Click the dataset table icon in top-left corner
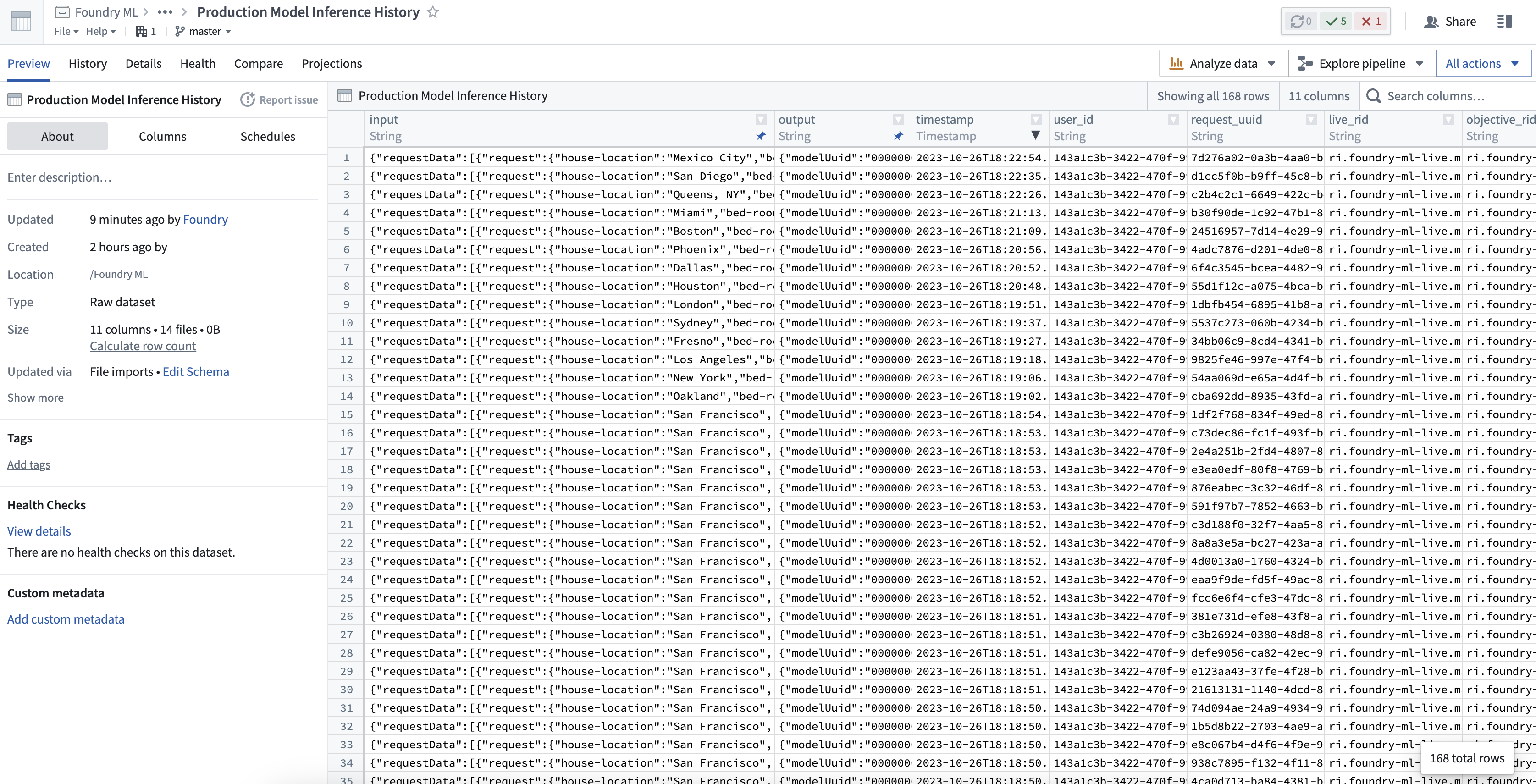This screenshot has width=1536, height=784. tap(21, 22)
